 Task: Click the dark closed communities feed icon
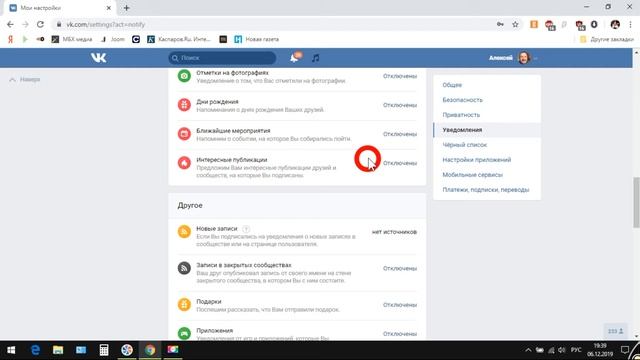[184, 268]
